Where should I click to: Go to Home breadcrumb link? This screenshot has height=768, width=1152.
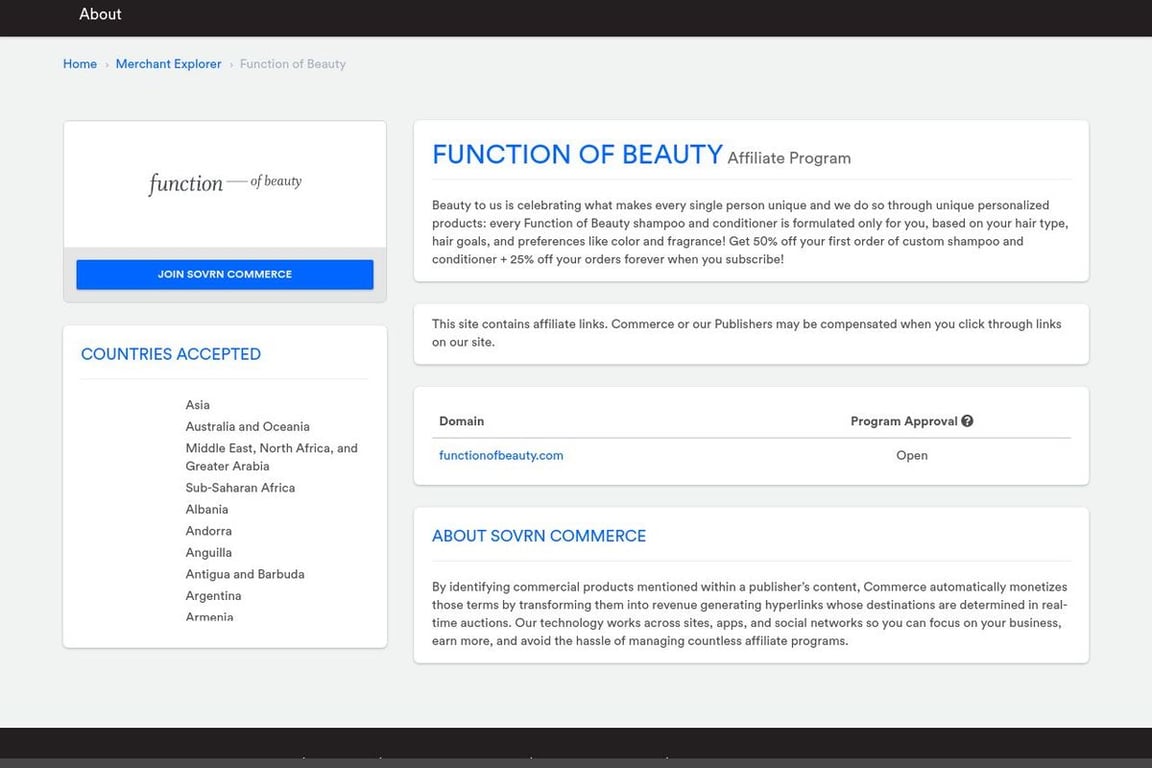(80, 64)
